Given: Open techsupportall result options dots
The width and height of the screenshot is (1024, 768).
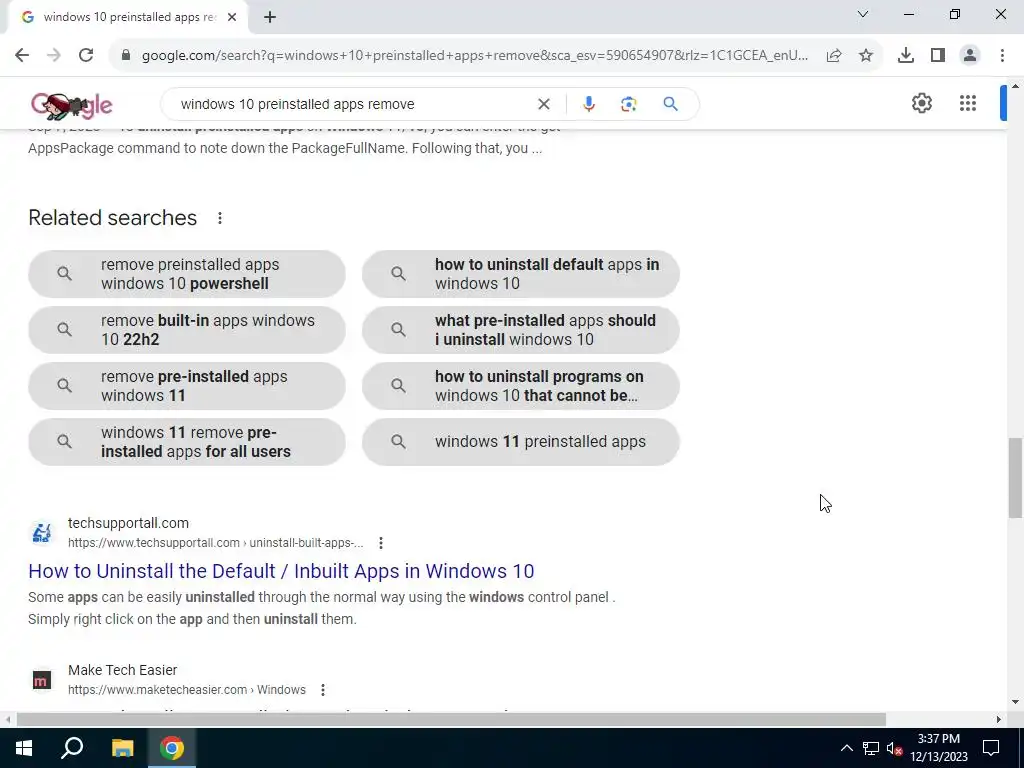Looking at the screenshot, I should point(381,543).
